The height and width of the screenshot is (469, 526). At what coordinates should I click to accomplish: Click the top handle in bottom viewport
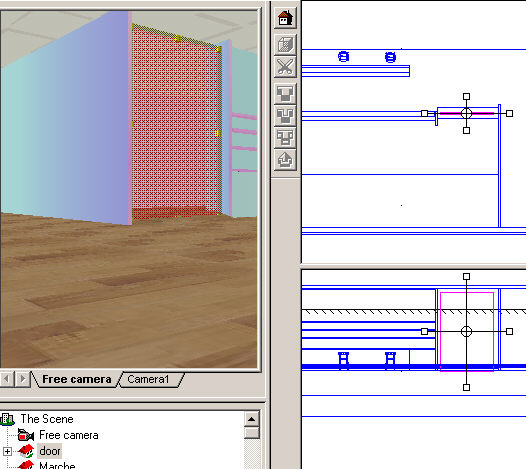click(466, 276)
